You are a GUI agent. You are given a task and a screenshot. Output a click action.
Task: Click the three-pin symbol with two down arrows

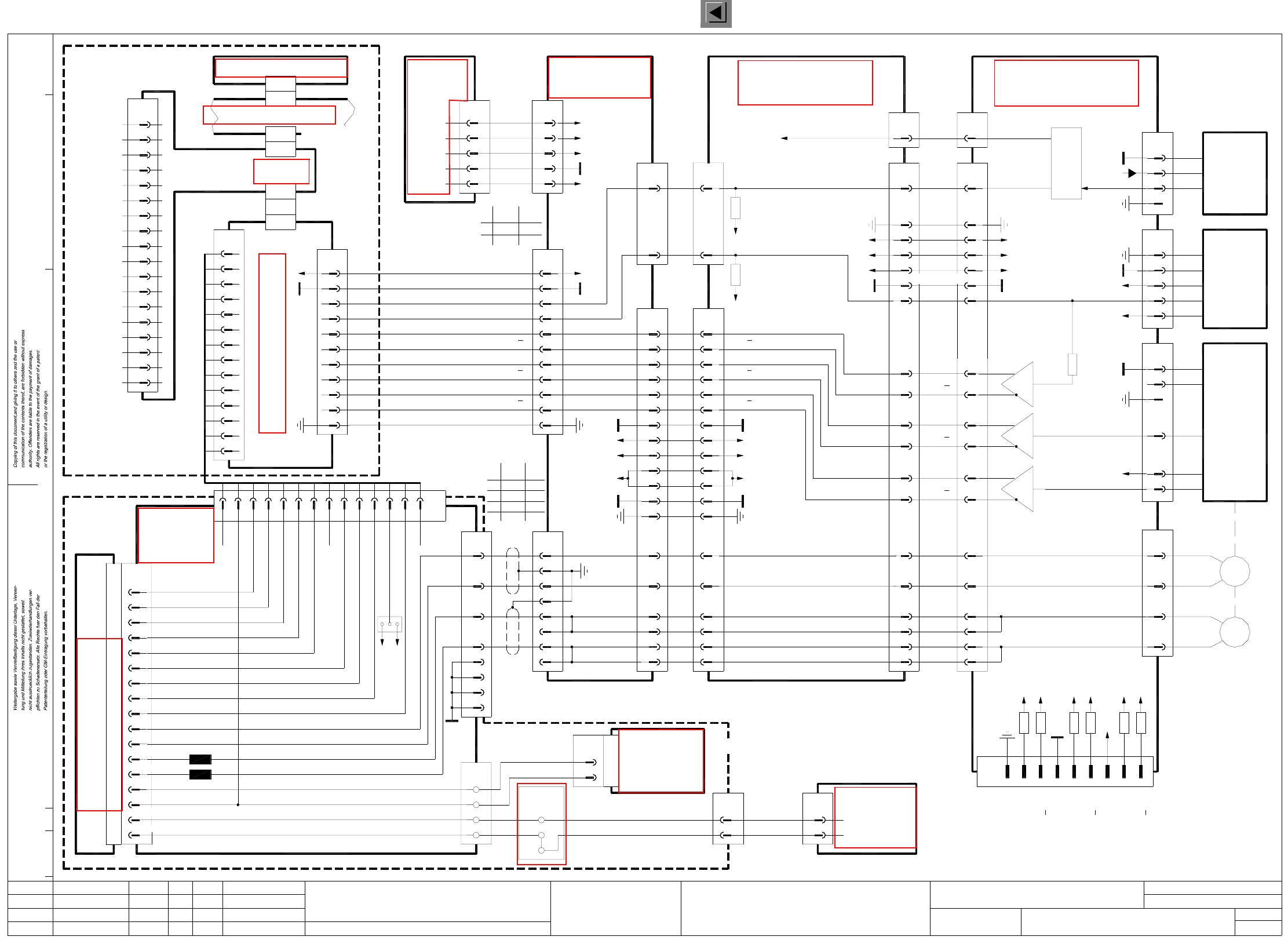pos(389,624)
